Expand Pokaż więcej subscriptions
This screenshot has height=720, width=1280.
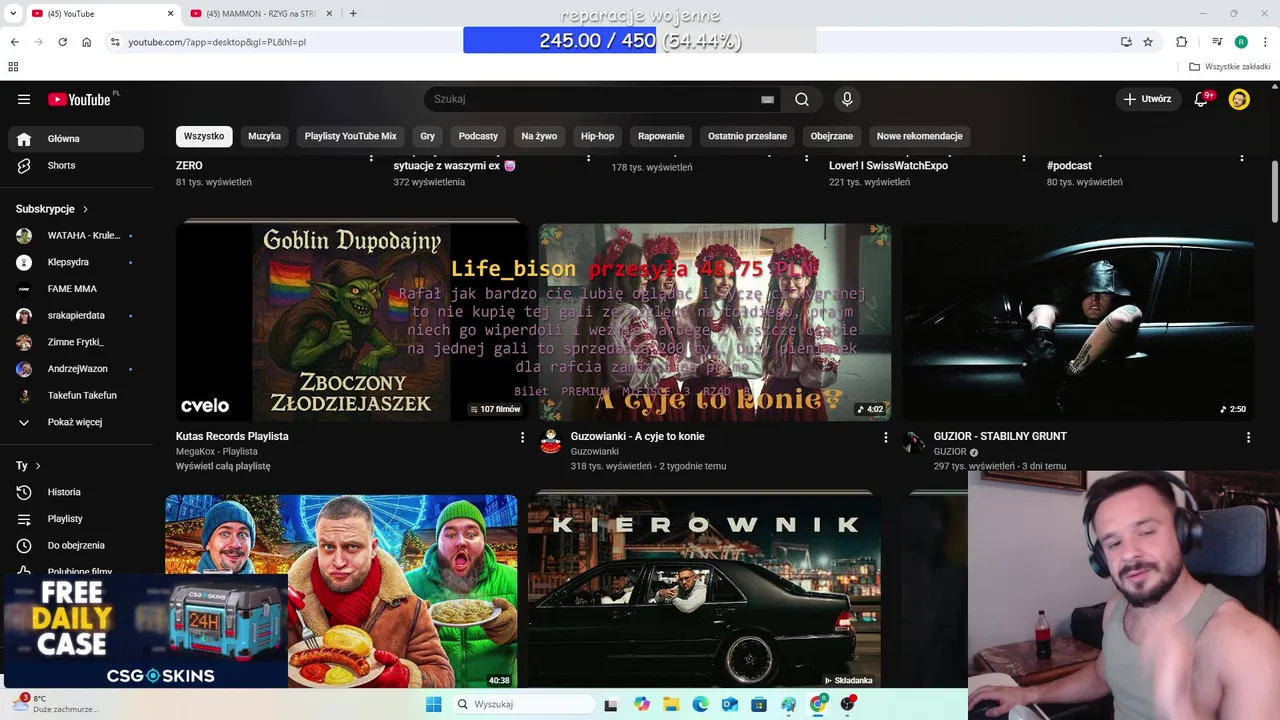click(75, 422)
